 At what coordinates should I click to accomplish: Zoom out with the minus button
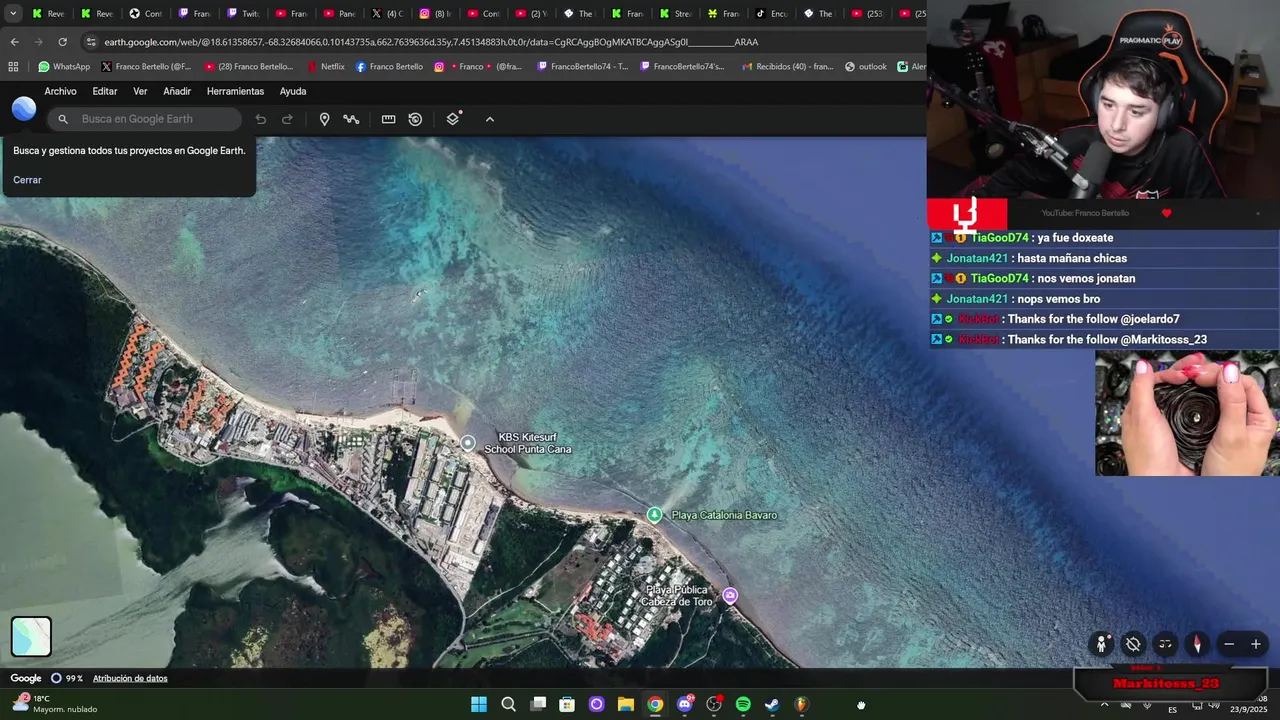point(1229,644)
